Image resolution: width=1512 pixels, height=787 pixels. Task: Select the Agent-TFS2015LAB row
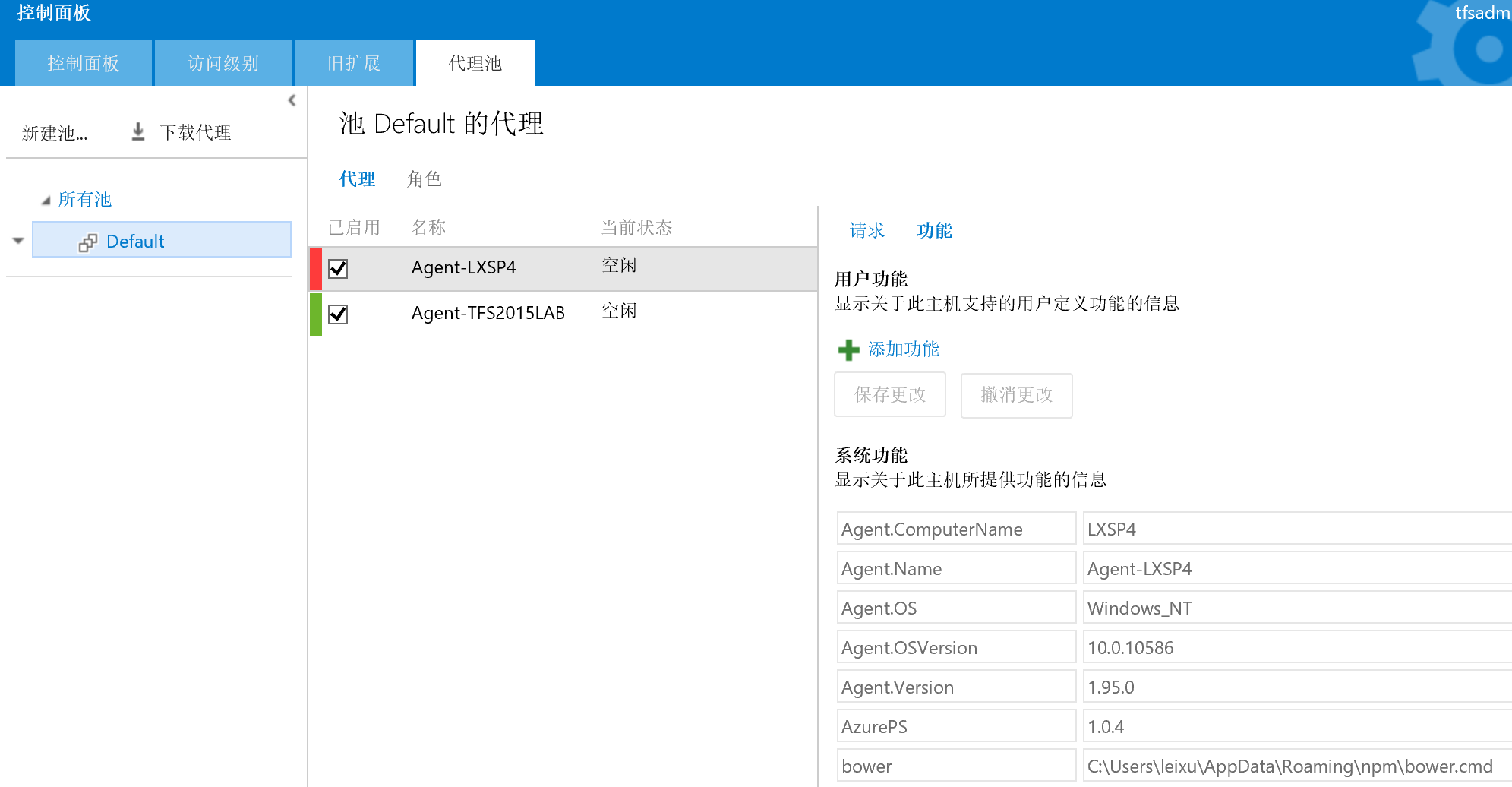pyautogui.click(x=563, y=314)
